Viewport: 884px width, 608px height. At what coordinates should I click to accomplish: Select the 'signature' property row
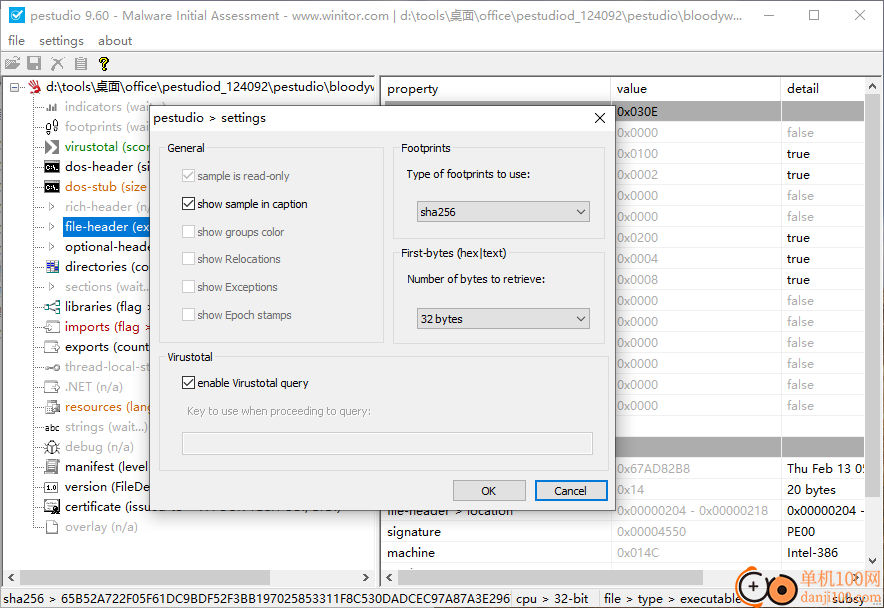(x=623, y=532)
